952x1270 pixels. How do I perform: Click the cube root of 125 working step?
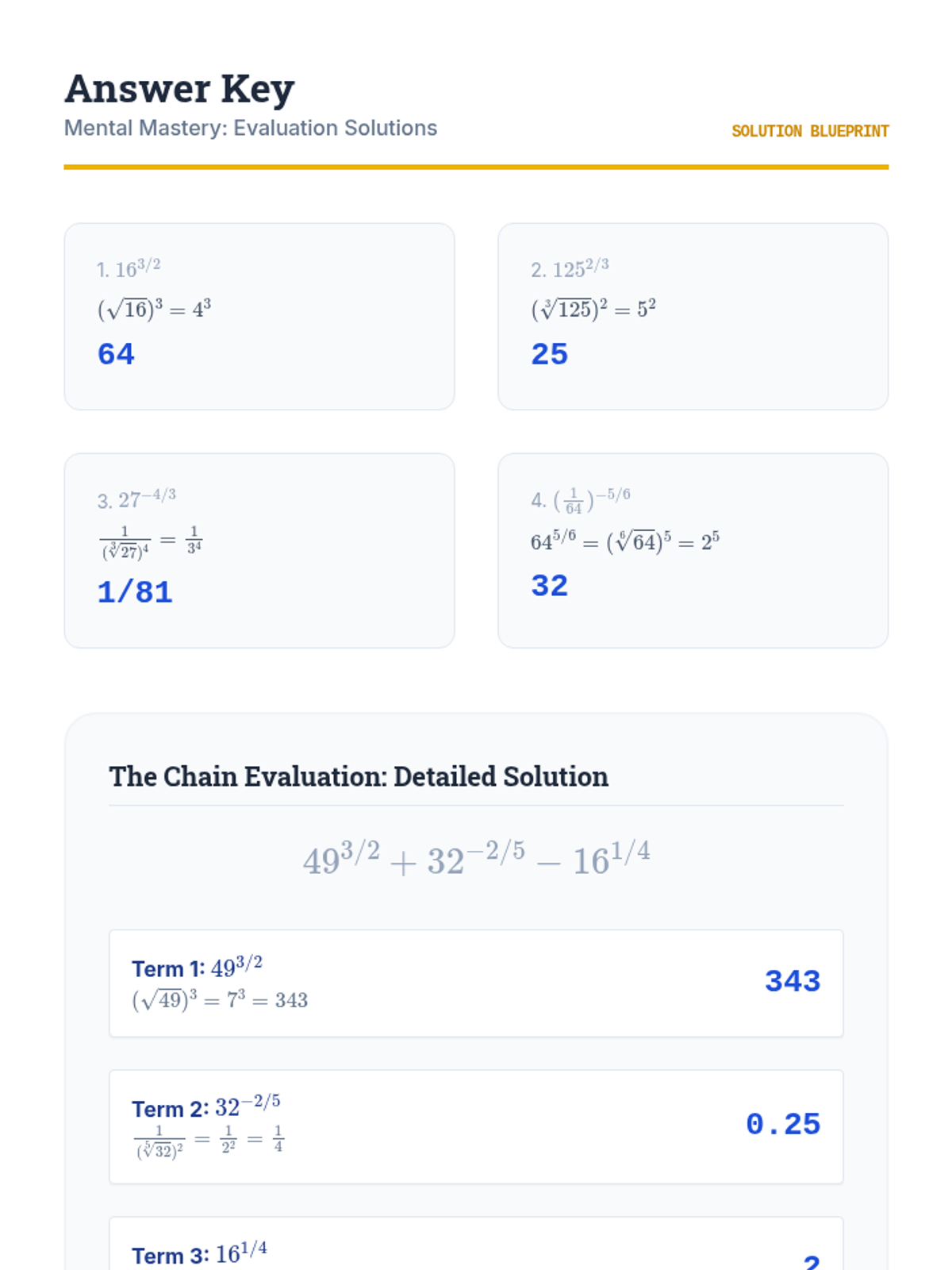(x=593, y=309)
